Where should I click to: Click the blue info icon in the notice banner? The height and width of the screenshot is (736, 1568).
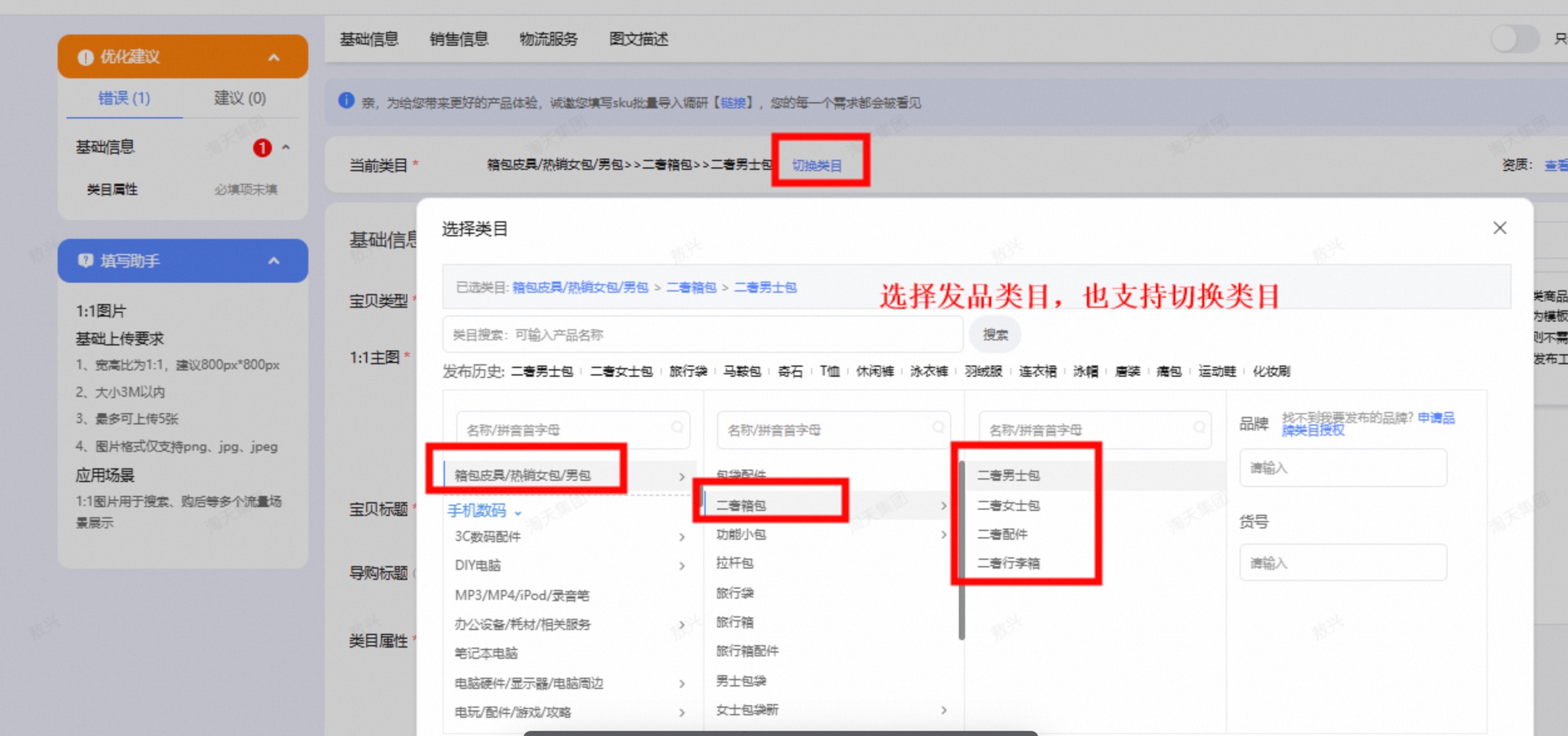coord(347,100)
